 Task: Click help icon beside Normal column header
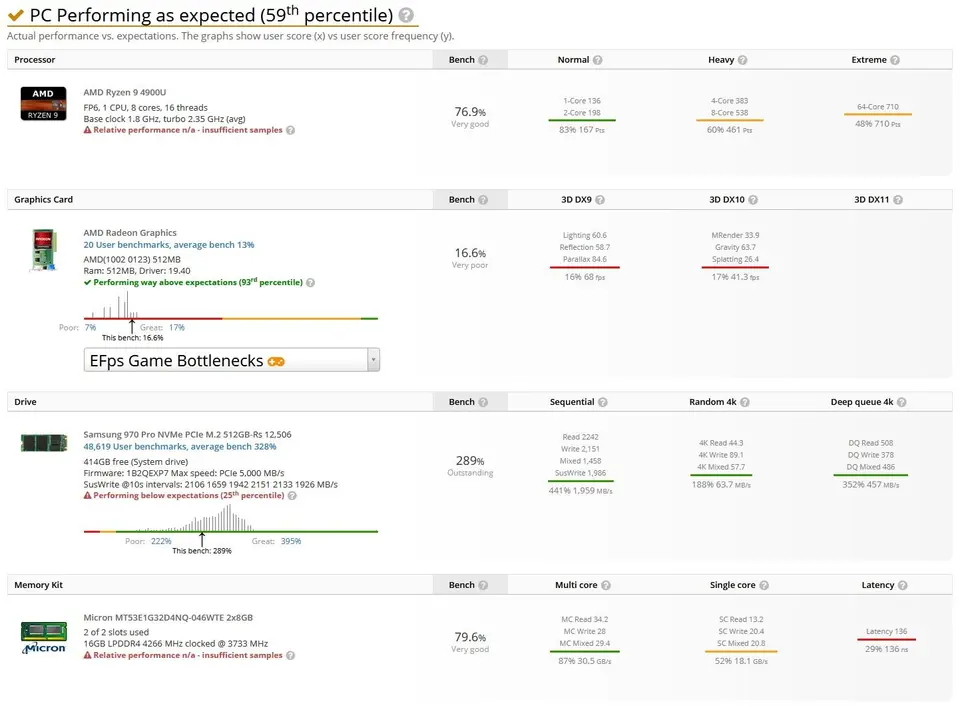598,60
